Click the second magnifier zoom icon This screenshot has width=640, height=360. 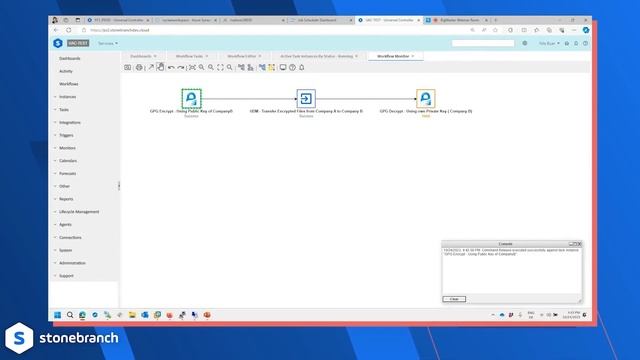point(211,67)
